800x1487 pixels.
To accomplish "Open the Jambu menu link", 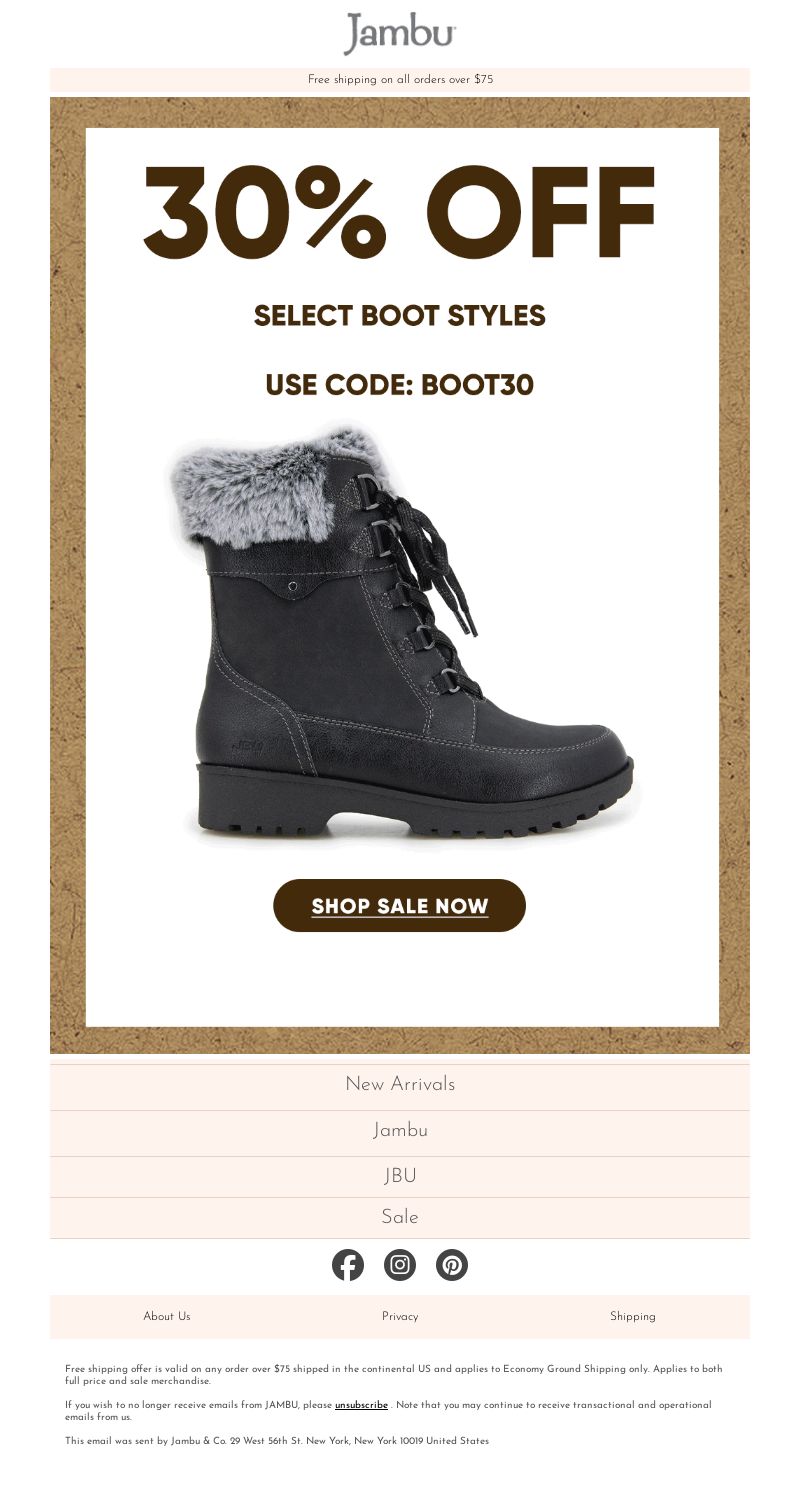I will pyautogui.click(x=400, y=1131).
